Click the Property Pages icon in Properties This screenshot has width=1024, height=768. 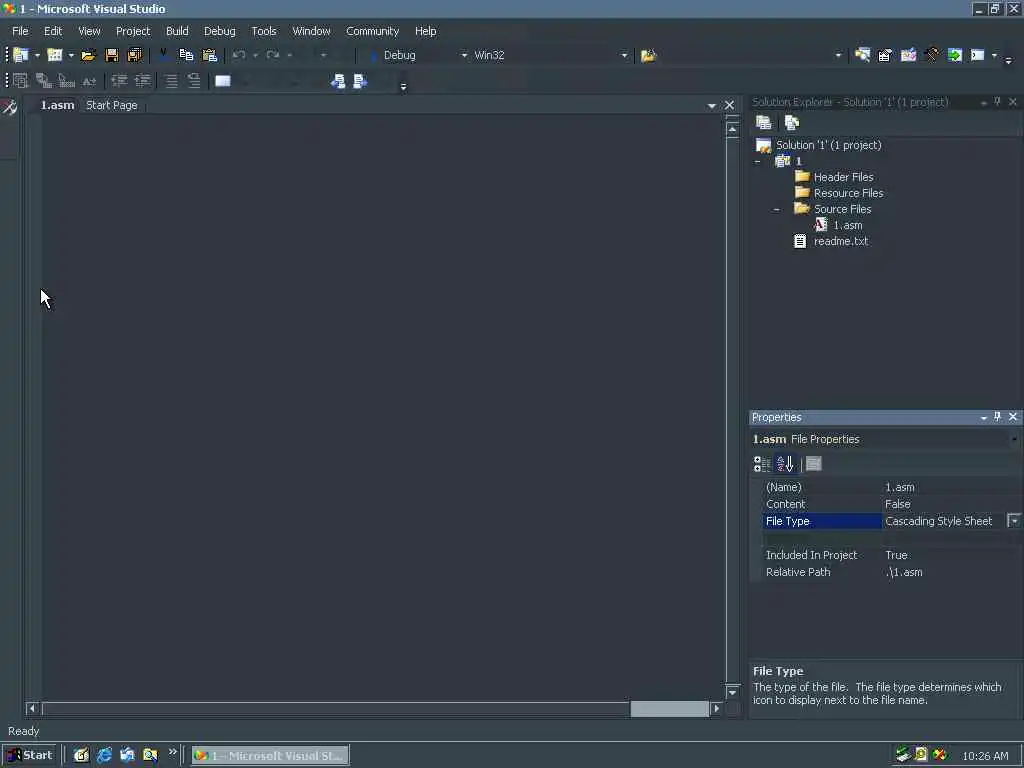(x=814, y=464)
